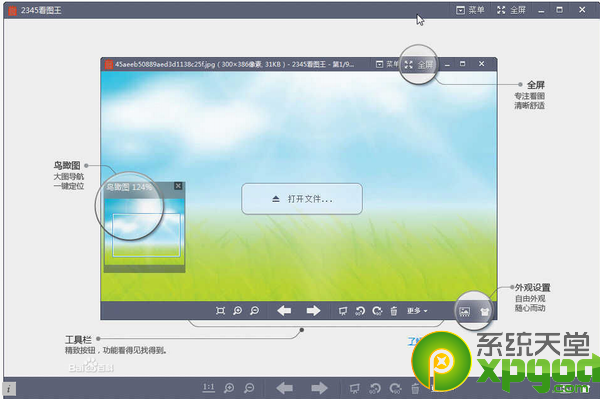This screenshot has height=399, width=600.
Task: Rotate image counterclockwise in the outer bottom bar
Action: 375,389
